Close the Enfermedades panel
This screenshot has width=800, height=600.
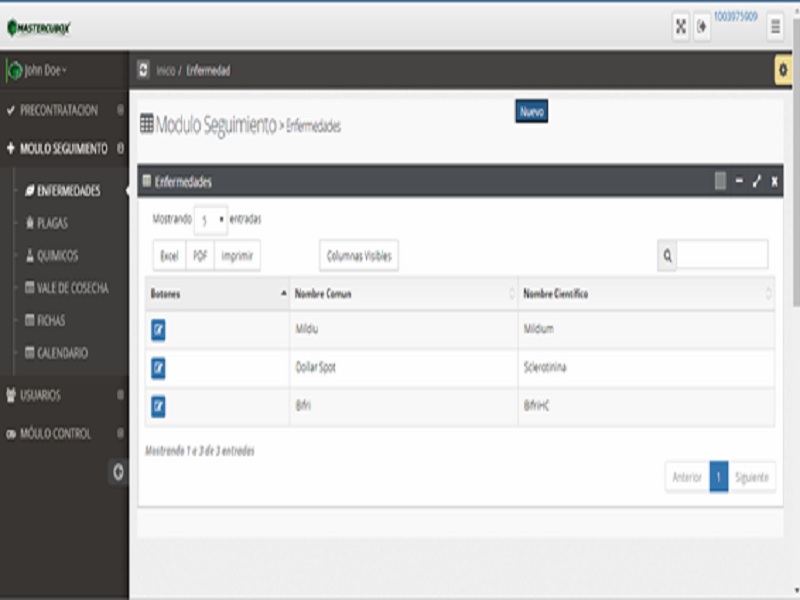[774, 182]
